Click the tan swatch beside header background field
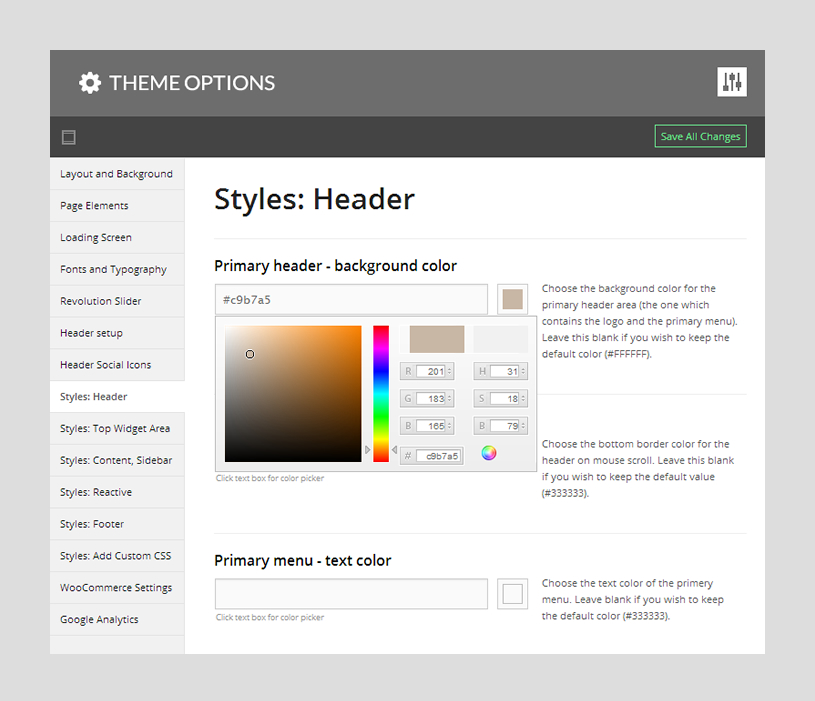This screenshot has width=815, height=701. (x=512, y=299)
